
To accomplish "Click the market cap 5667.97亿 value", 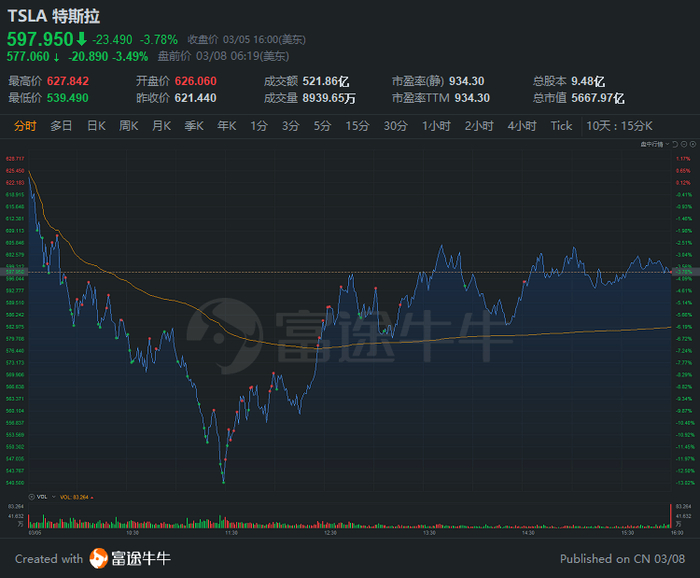I will point(598,98).
